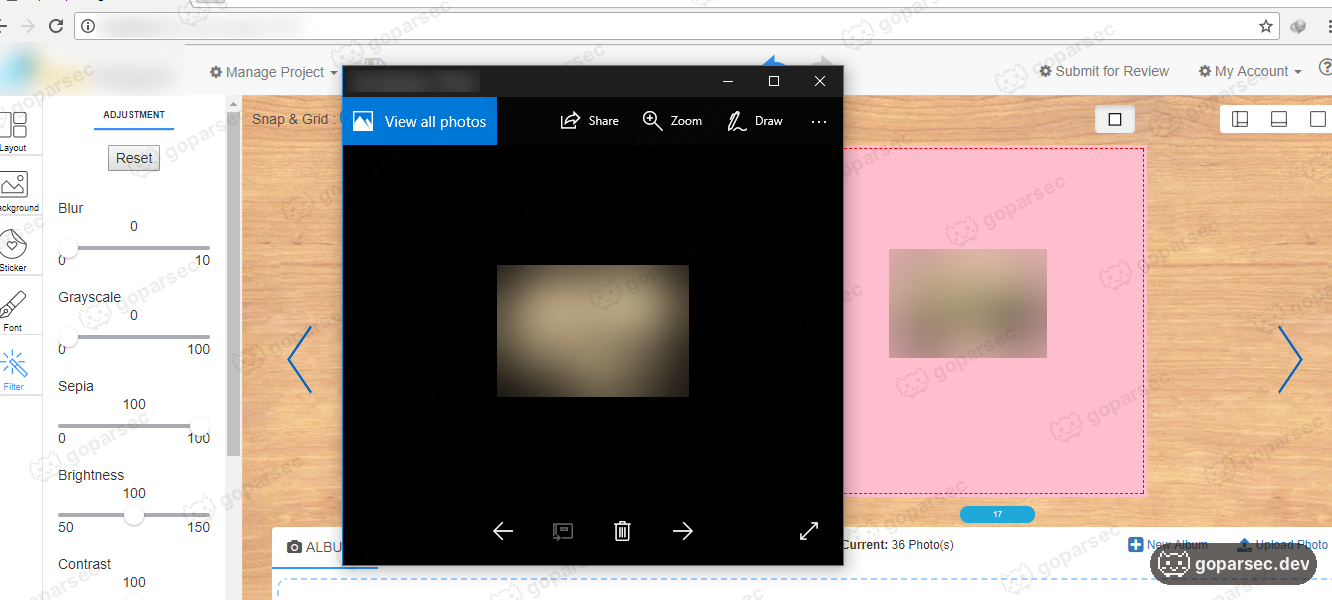
Task: Minimize the Photos window
Action: [728, 81]
